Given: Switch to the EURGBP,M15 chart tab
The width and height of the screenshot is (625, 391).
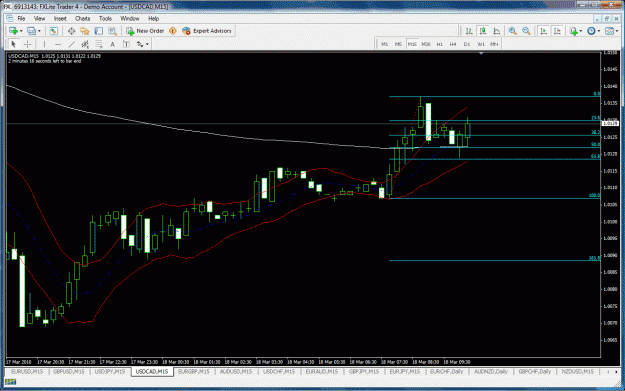Looking at the screenshot, I should tap(194, 371).
